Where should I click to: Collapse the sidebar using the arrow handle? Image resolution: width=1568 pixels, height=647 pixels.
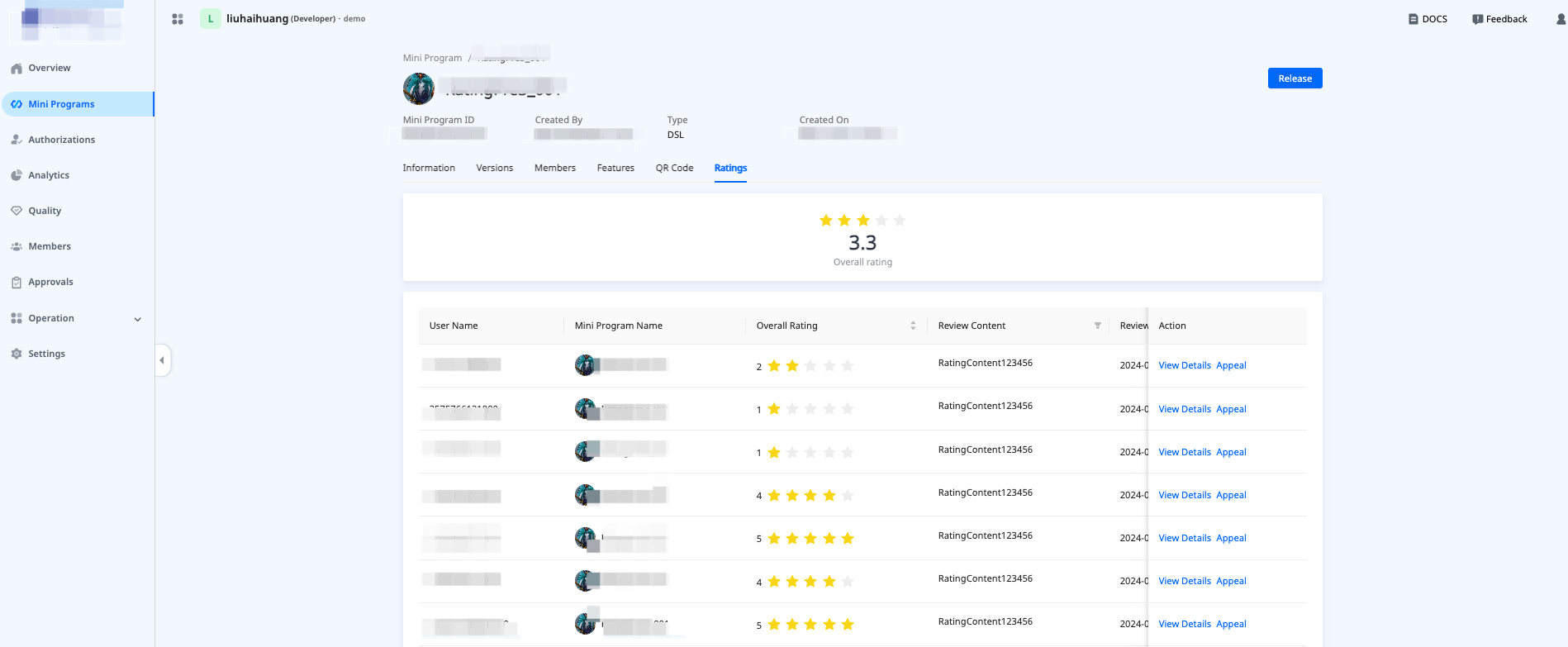coord(162,360)
